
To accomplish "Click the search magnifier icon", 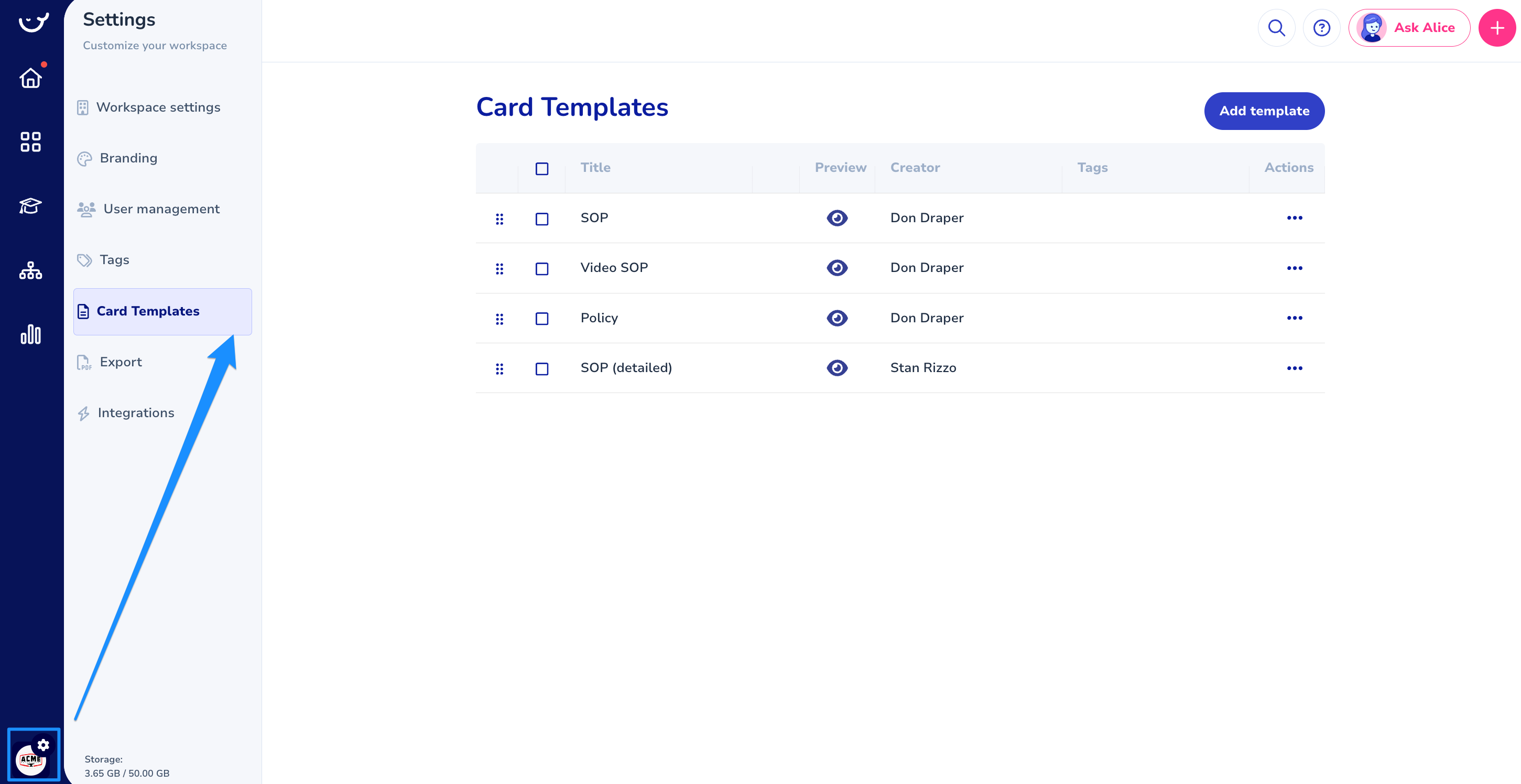I will pyautogui.click(x=1277, y=28).
